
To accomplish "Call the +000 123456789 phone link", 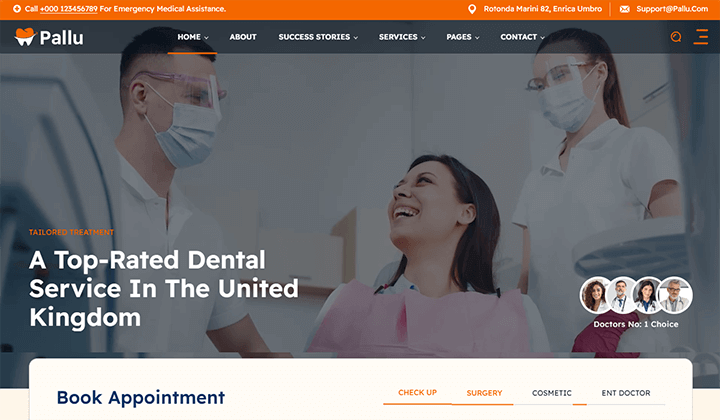I will coord(68,9).
